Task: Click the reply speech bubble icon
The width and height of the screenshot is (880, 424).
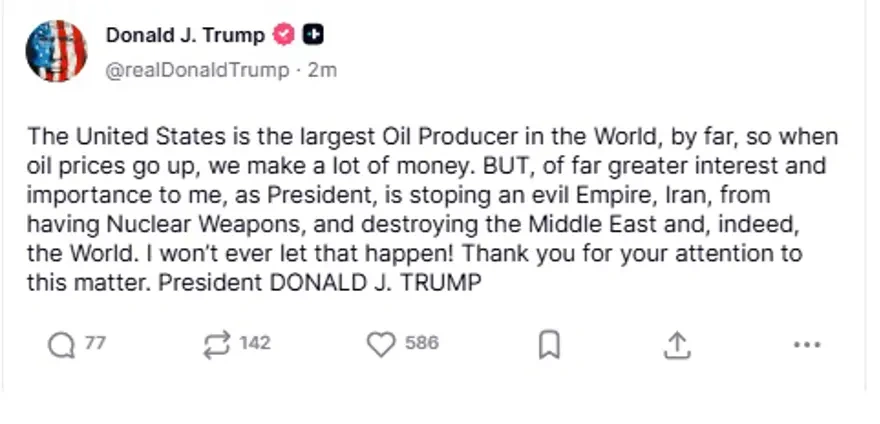Action: coord(61,345)
